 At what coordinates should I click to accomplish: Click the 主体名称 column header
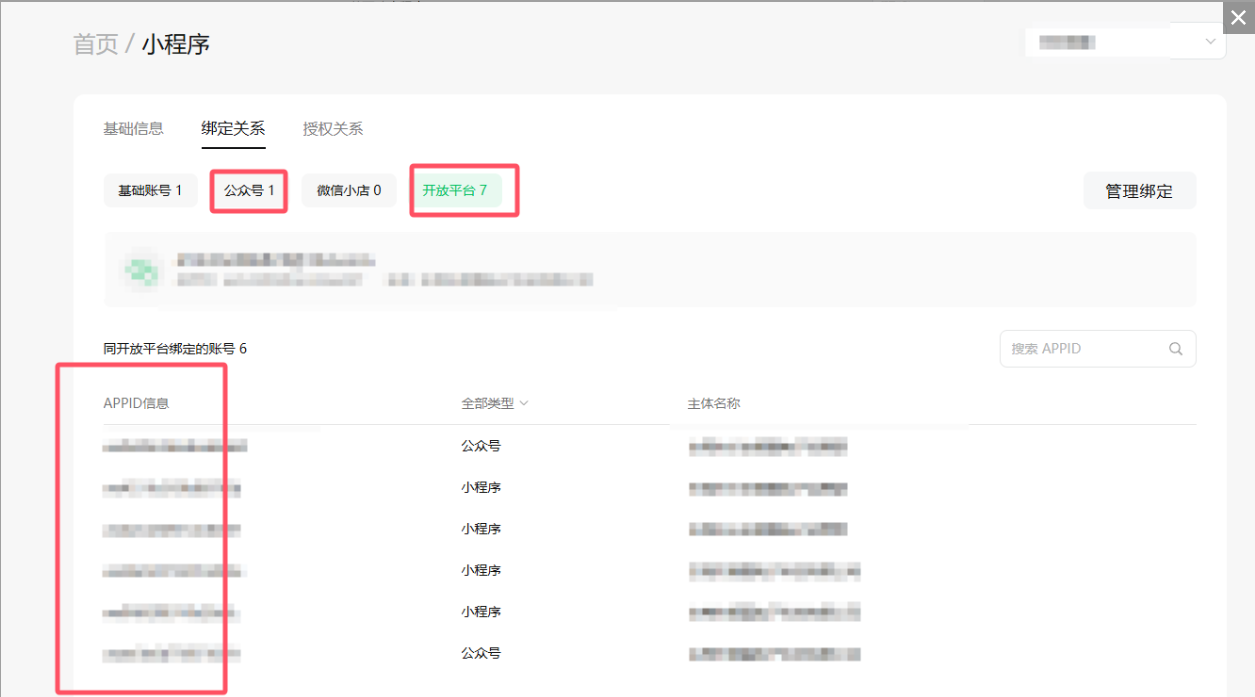pos(714,404)
